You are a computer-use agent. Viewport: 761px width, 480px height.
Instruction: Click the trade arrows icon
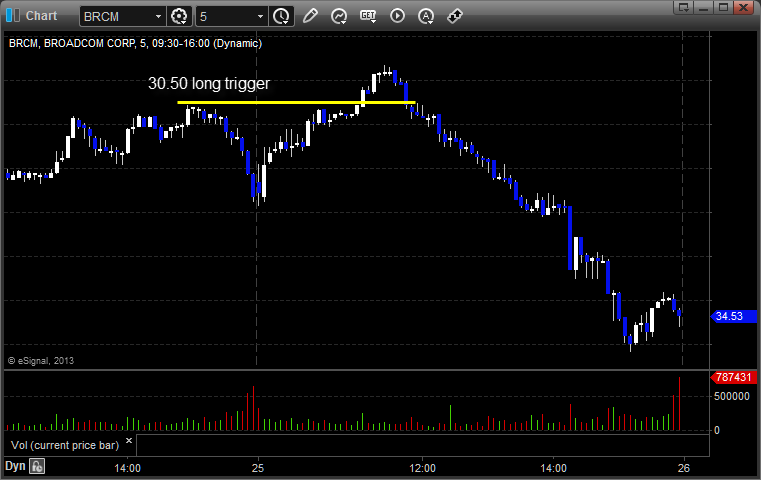coord(455,16)
